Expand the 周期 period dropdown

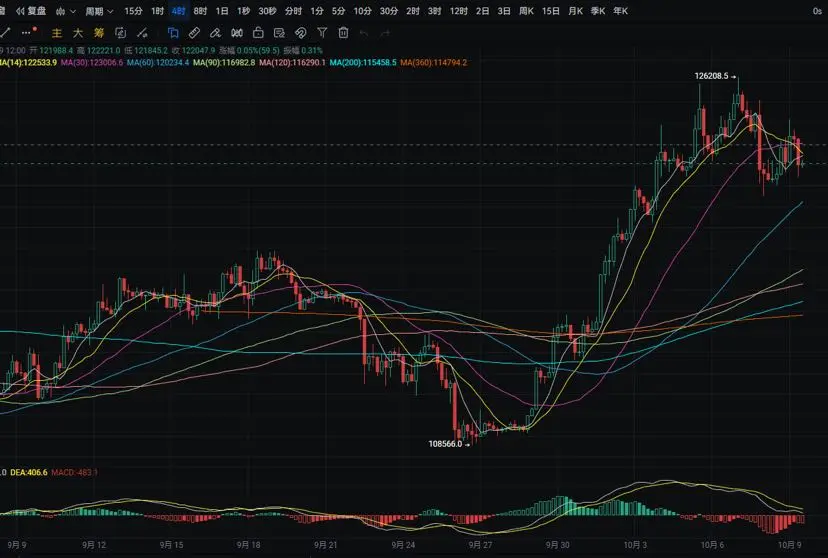pos(99,11)
